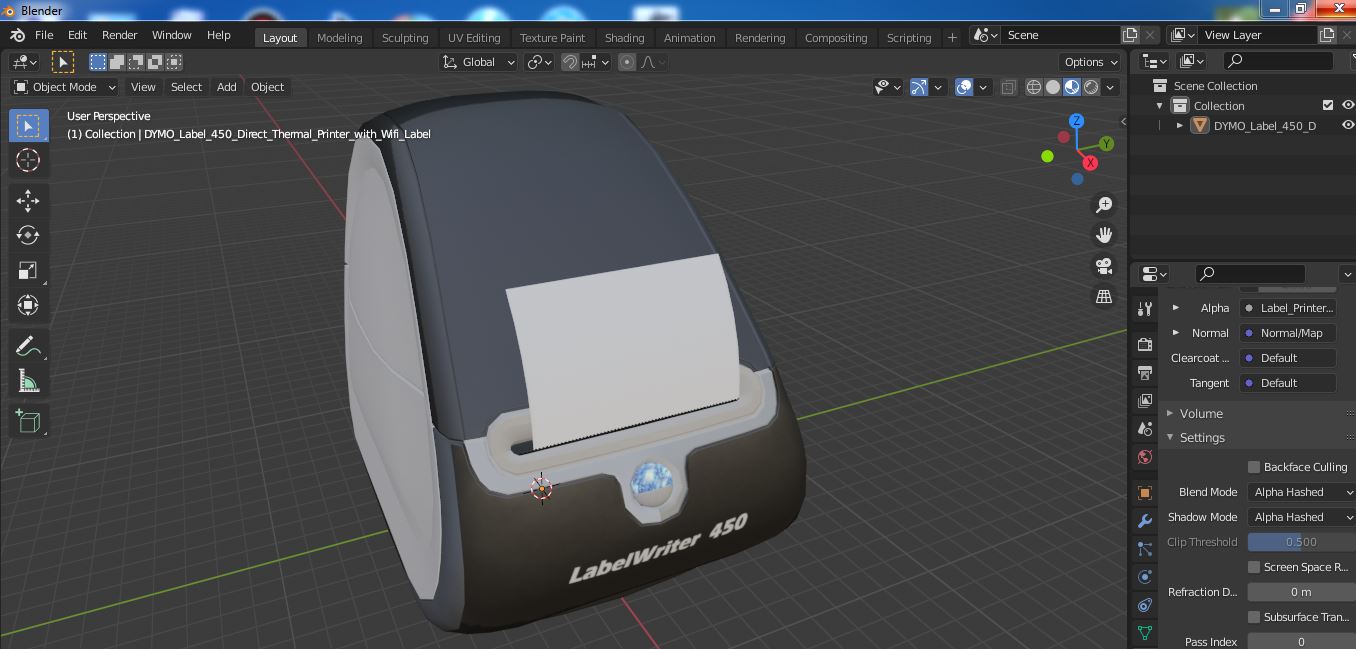The image size is (1356, 649).
Task: Toggle X-ray mode
Action: pos(1008,87)
